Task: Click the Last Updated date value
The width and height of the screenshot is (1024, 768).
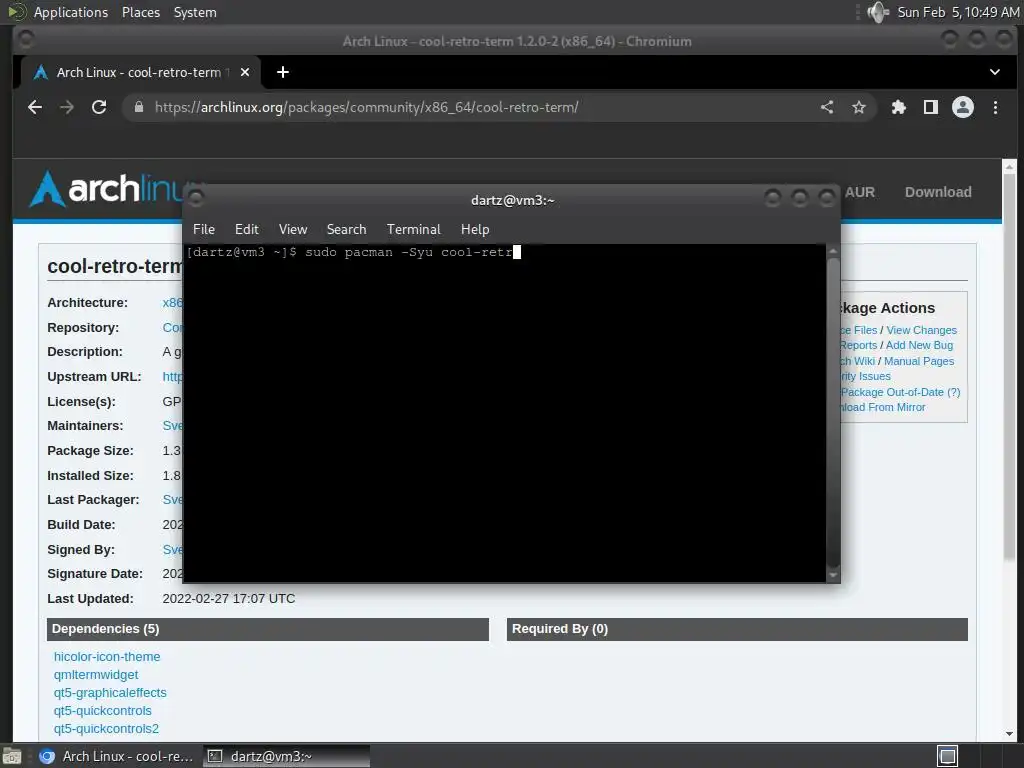Action: (x=229, y=598)
